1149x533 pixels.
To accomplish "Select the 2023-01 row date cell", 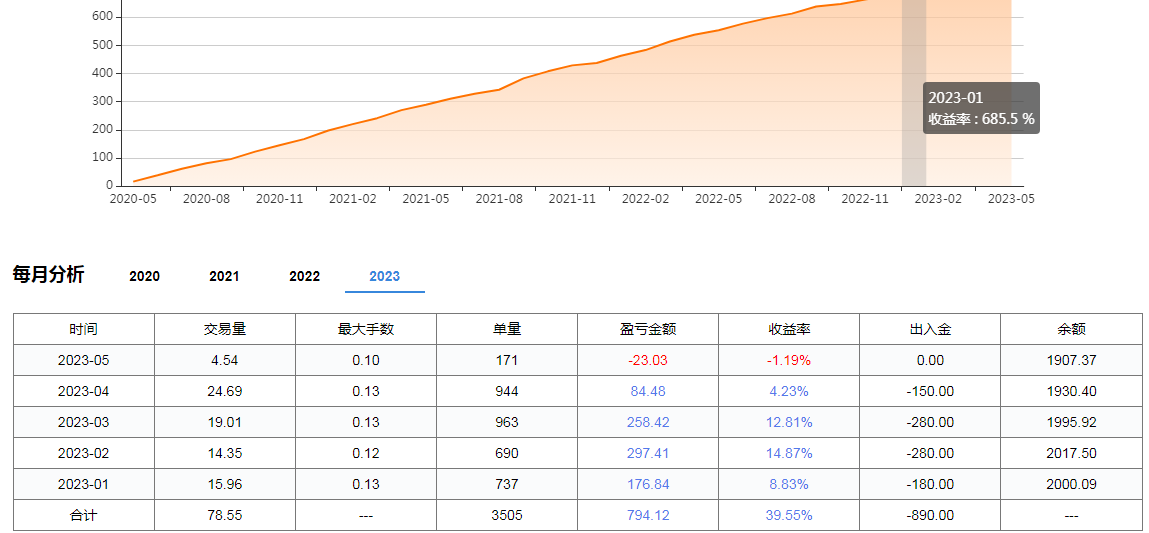I will (x=84, y=484).
